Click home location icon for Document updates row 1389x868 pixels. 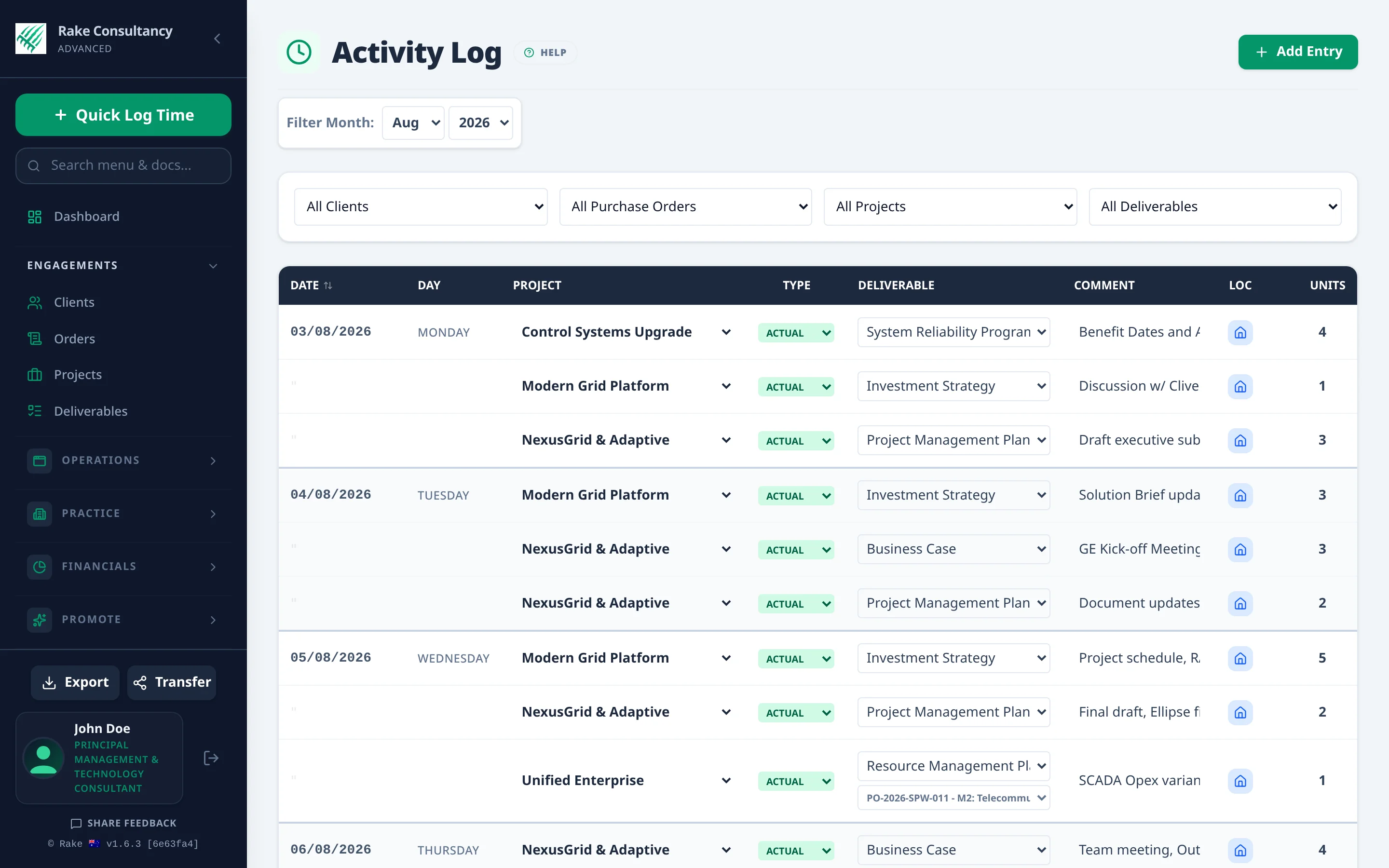click(x=1240, y=603)
